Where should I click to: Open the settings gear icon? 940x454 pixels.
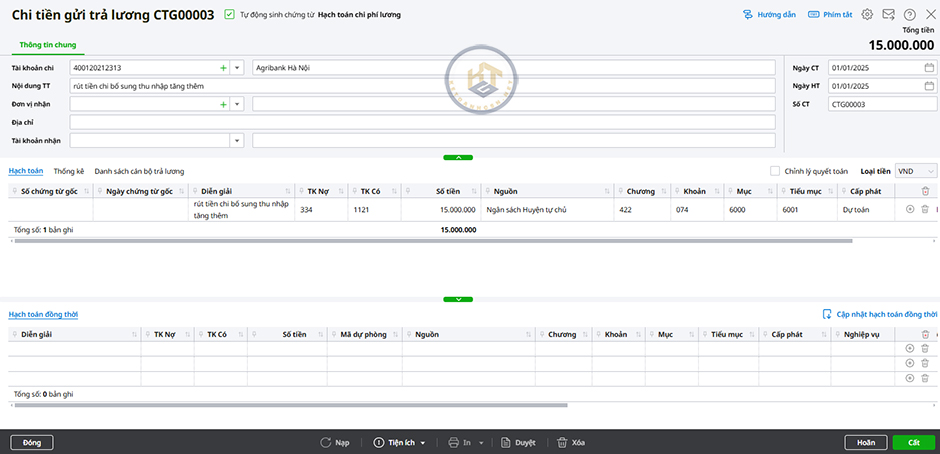[867, 15]
